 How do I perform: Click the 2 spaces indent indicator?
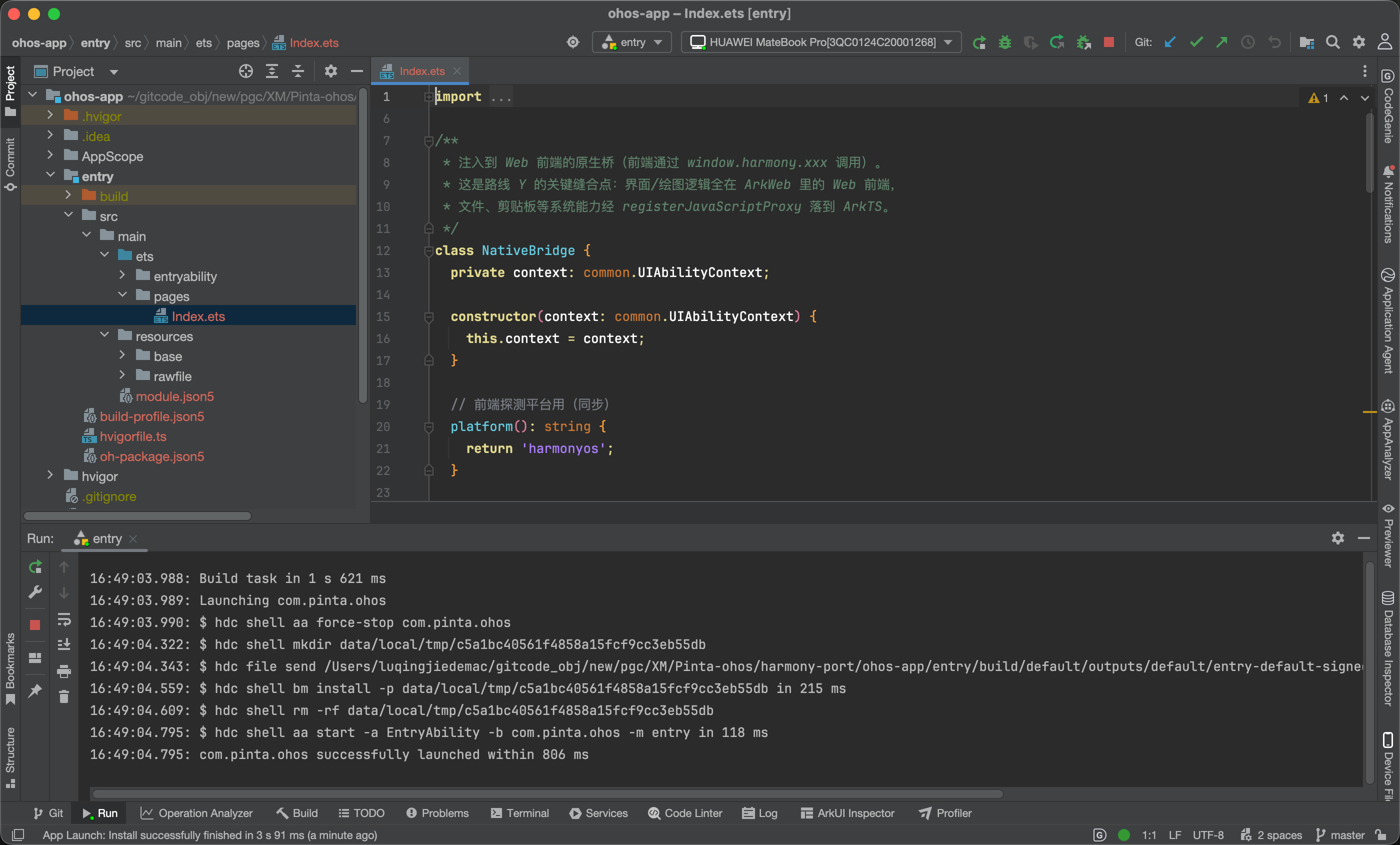click(1271, 835)
